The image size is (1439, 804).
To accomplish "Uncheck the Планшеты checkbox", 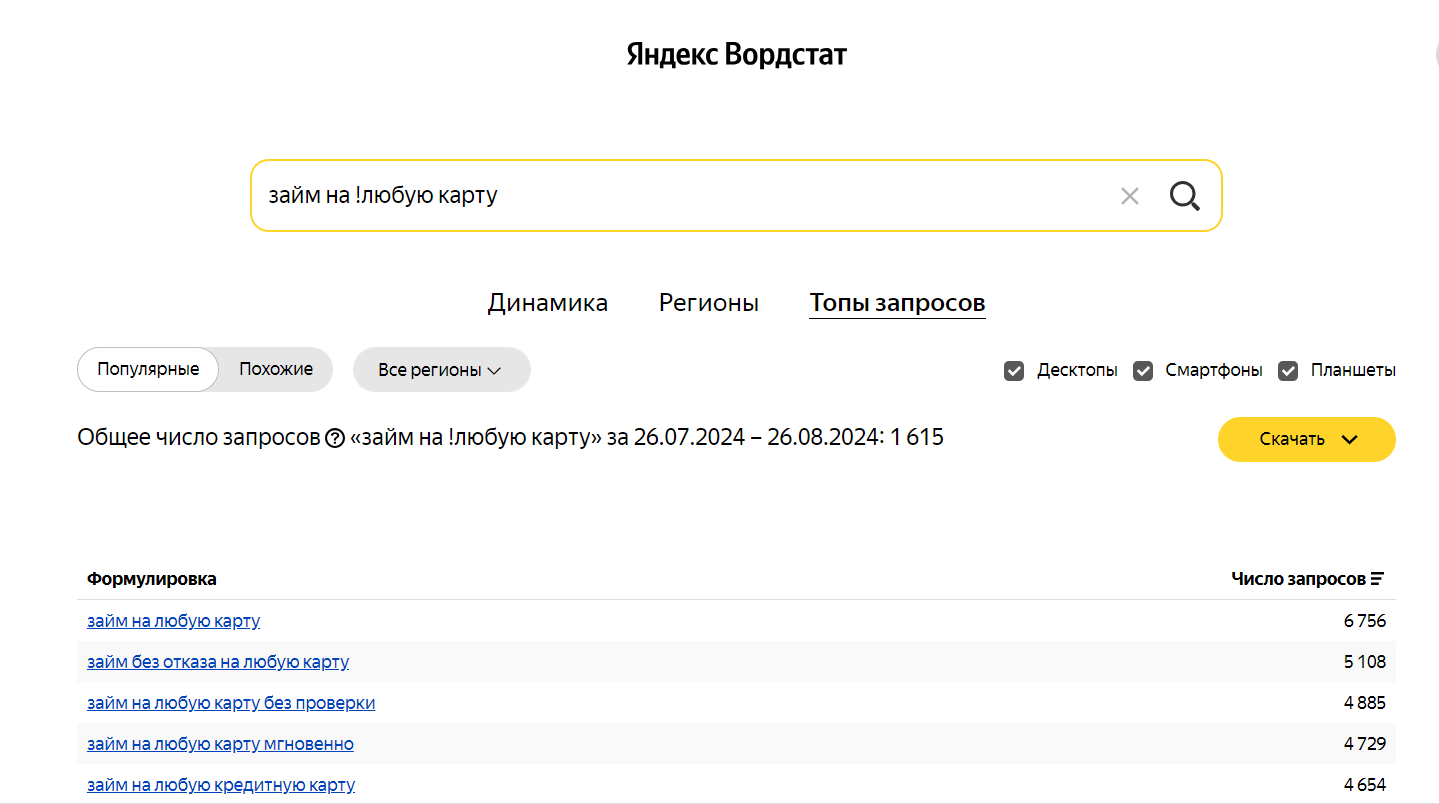I will pos(1289,371).
